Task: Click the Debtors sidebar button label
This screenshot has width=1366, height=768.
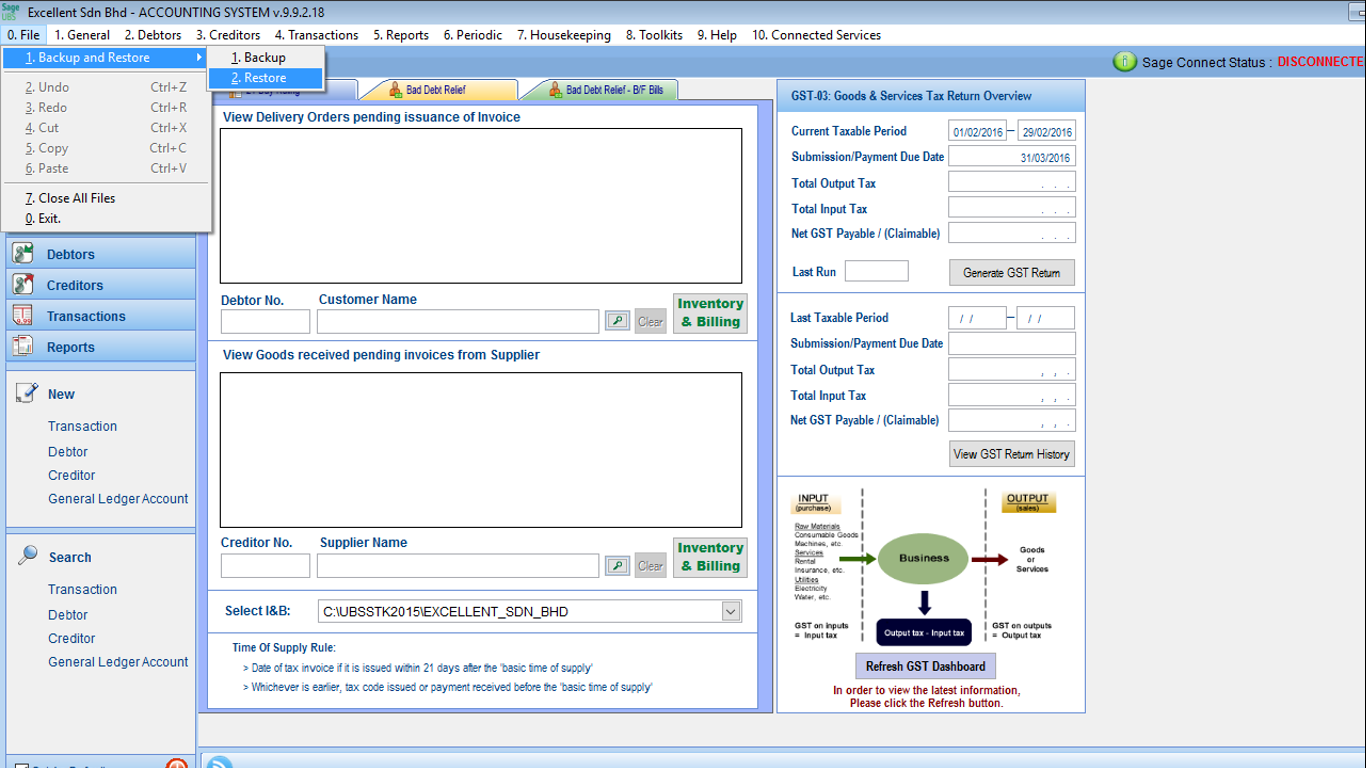Action: (71, 254)
